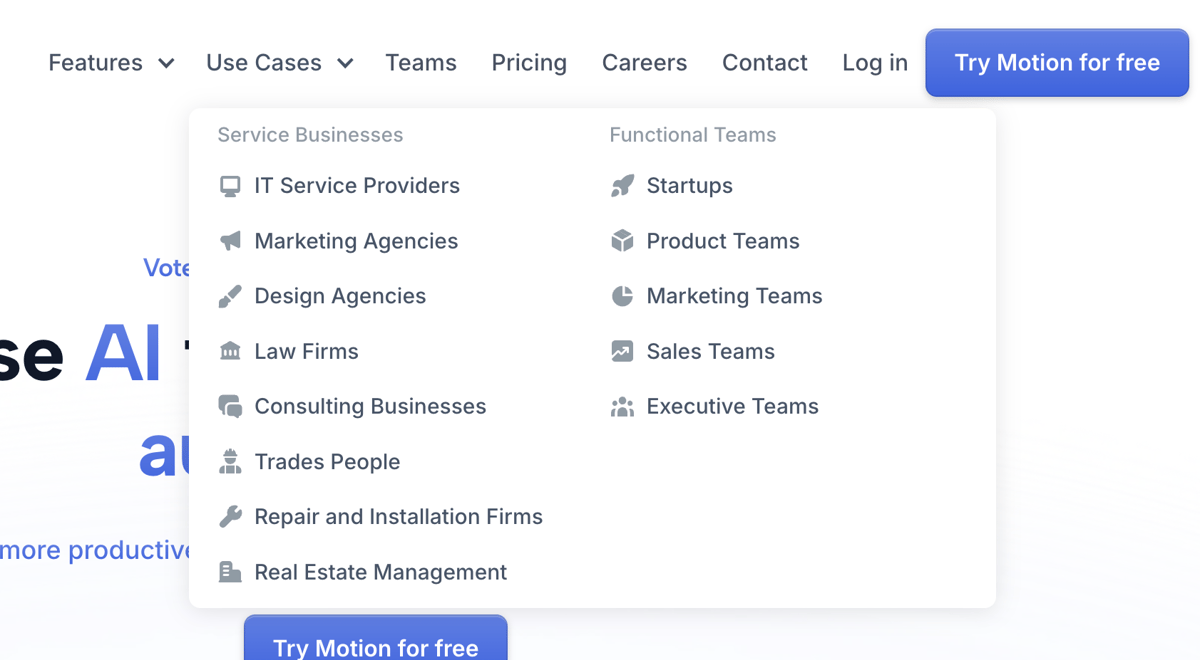Select Pricing in the navigation bar
The height and width of the screenshot is (660, 1200).
pos(529,62)
